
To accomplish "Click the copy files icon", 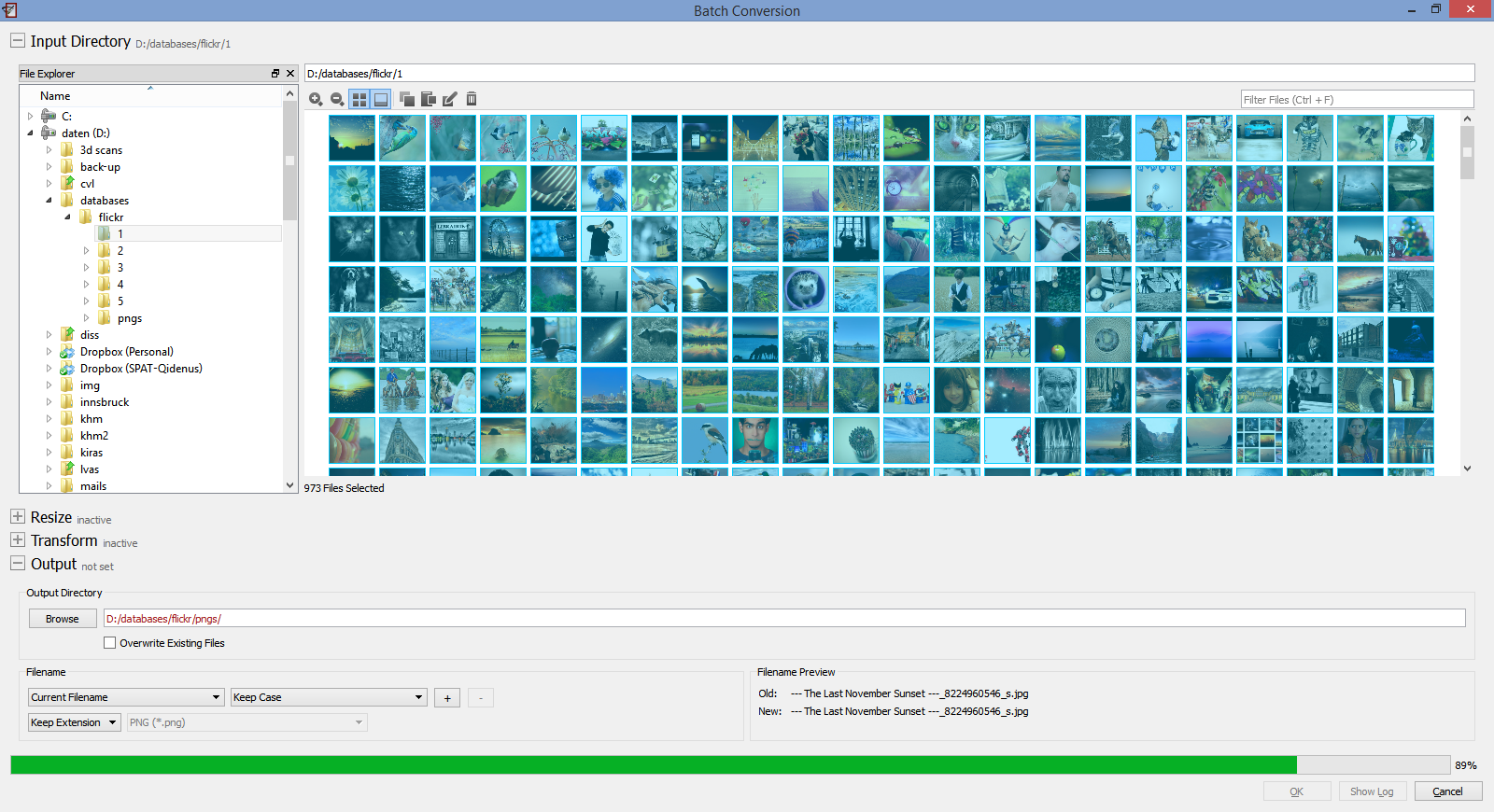I will 406,99.
